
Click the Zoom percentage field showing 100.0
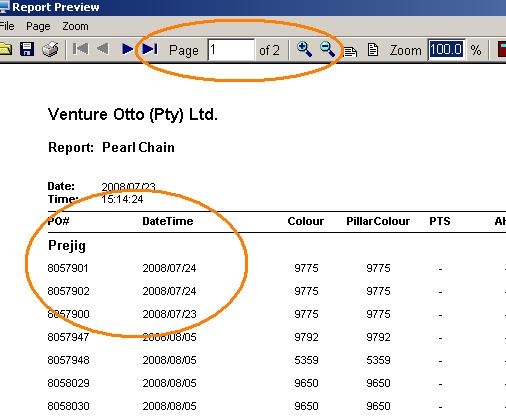(446, 50)
